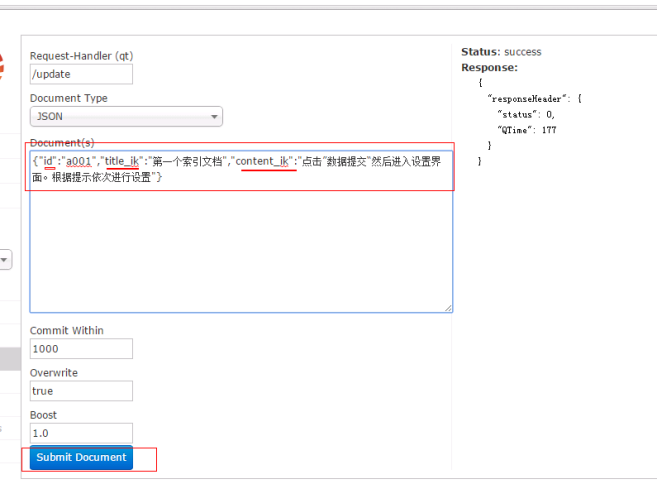Click the Status: success text
Image resolution: width=658 pixels, height=484 pixels.
(x=501, y=52)
